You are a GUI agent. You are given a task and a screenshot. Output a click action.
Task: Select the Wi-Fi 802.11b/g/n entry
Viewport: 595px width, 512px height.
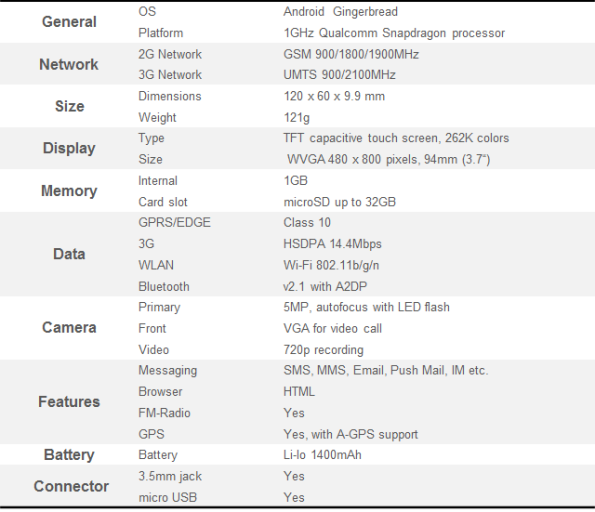pyautogui.click(x=331, y=265)
